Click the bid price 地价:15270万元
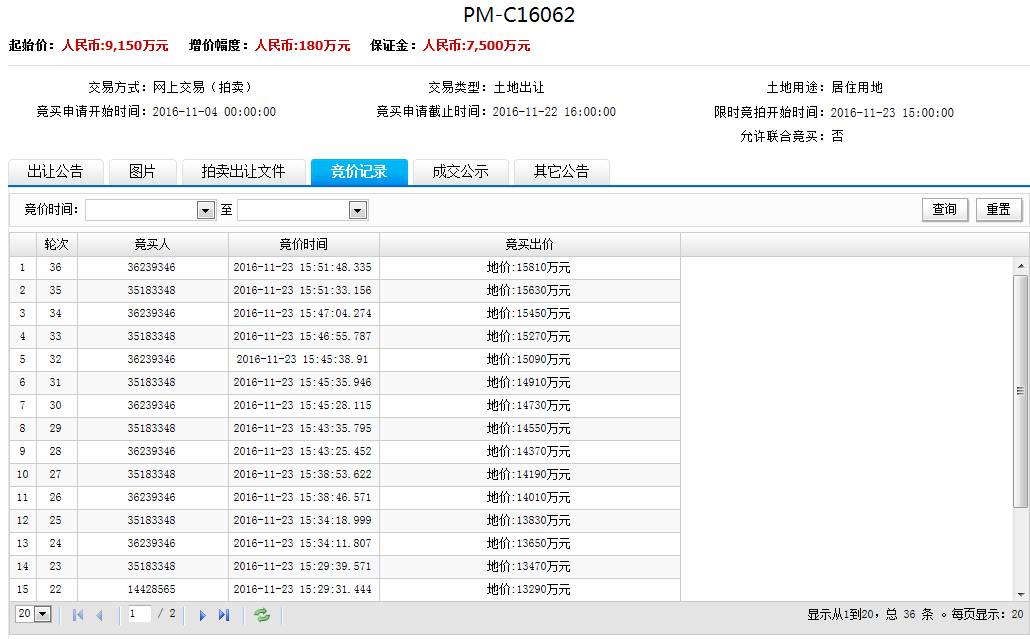The image size is (1030, 639). (528, 336)
